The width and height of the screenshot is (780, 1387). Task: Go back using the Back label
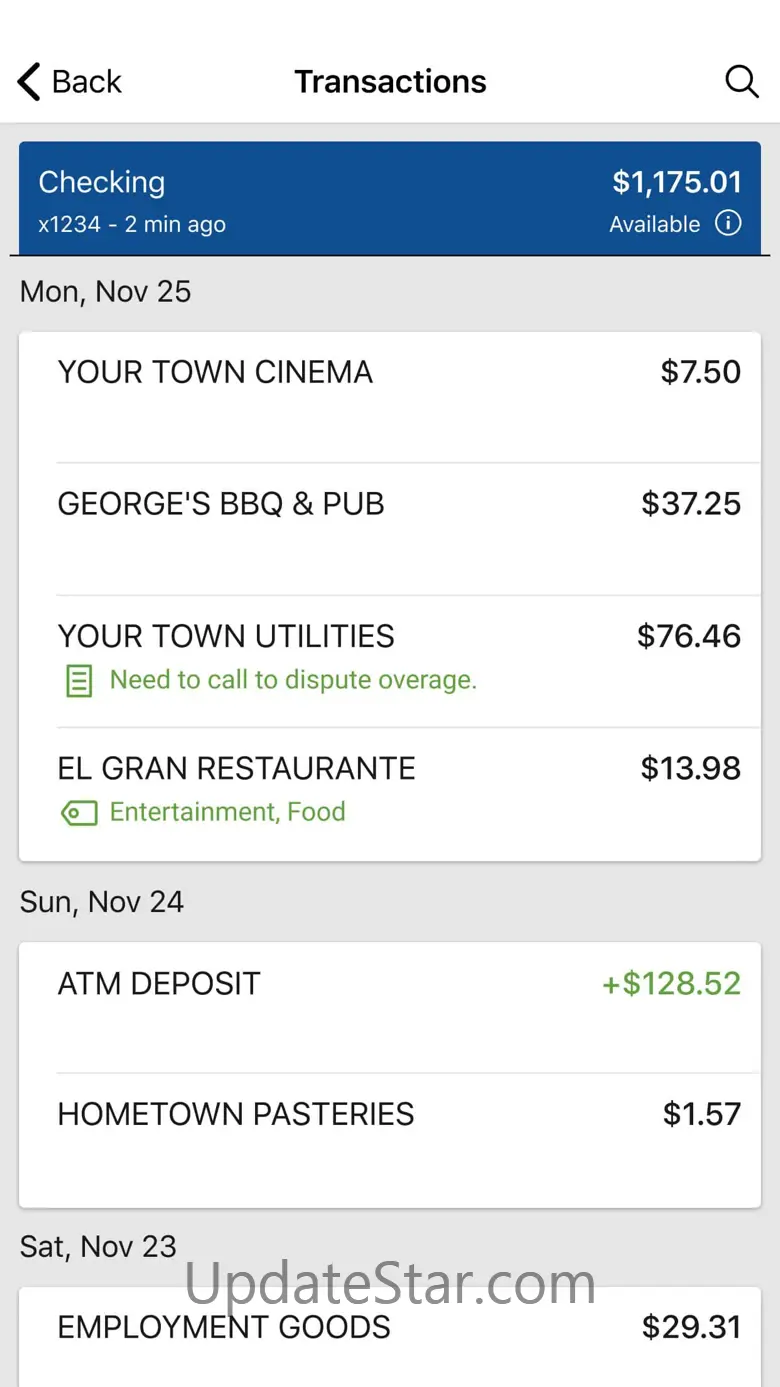click(x=87, y=82)
